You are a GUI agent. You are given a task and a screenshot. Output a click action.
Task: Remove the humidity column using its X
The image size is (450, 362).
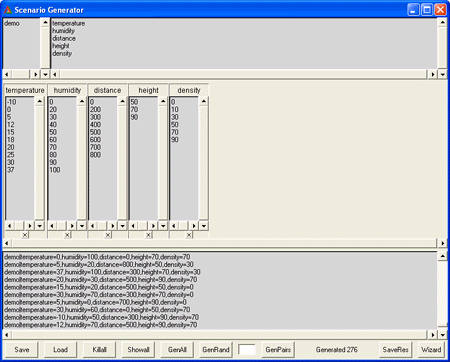(x=67, y=235)
